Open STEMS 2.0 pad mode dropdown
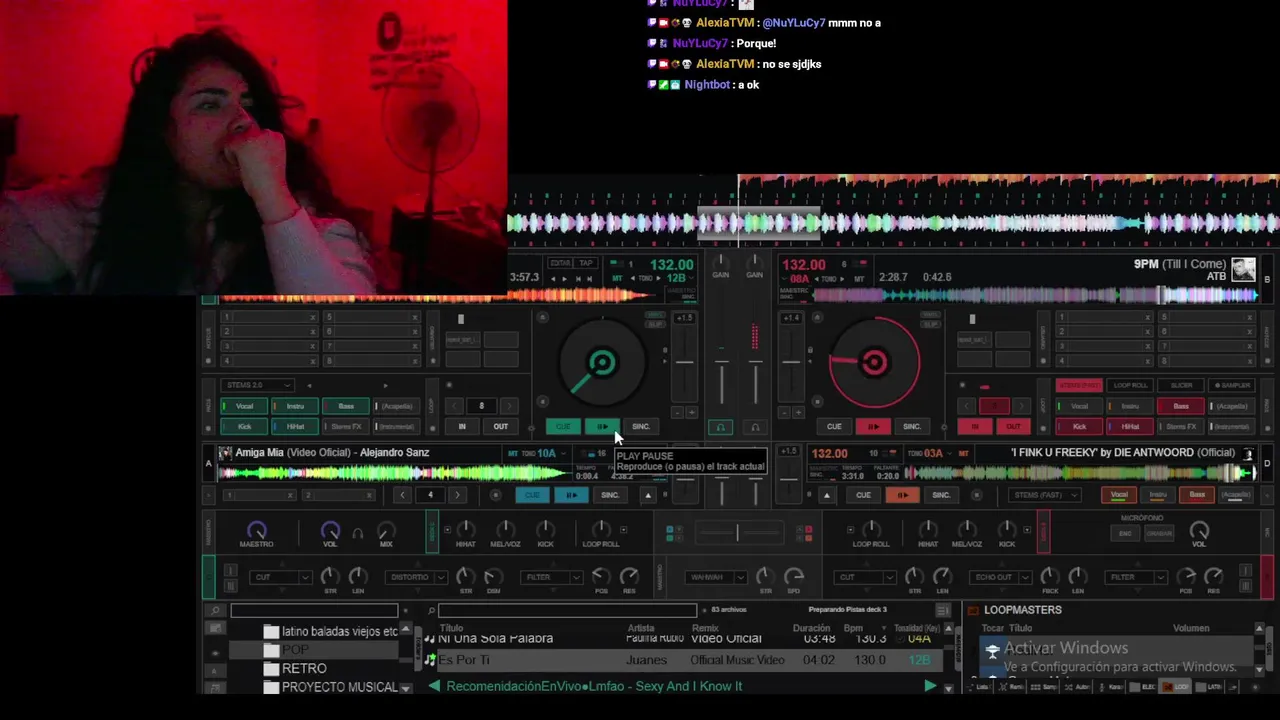The image size is (1280, 720). click(x=258, y=385)
